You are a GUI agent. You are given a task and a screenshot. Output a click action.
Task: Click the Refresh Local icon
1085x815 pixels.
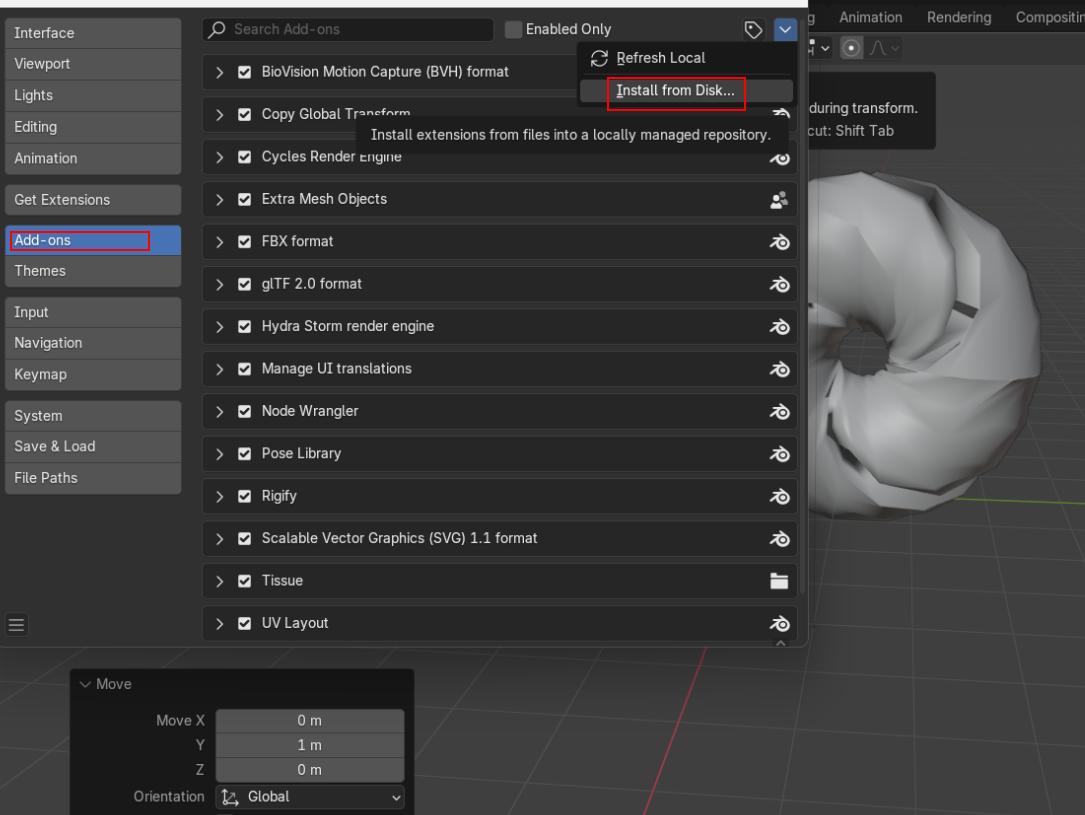tap(599, 58)
